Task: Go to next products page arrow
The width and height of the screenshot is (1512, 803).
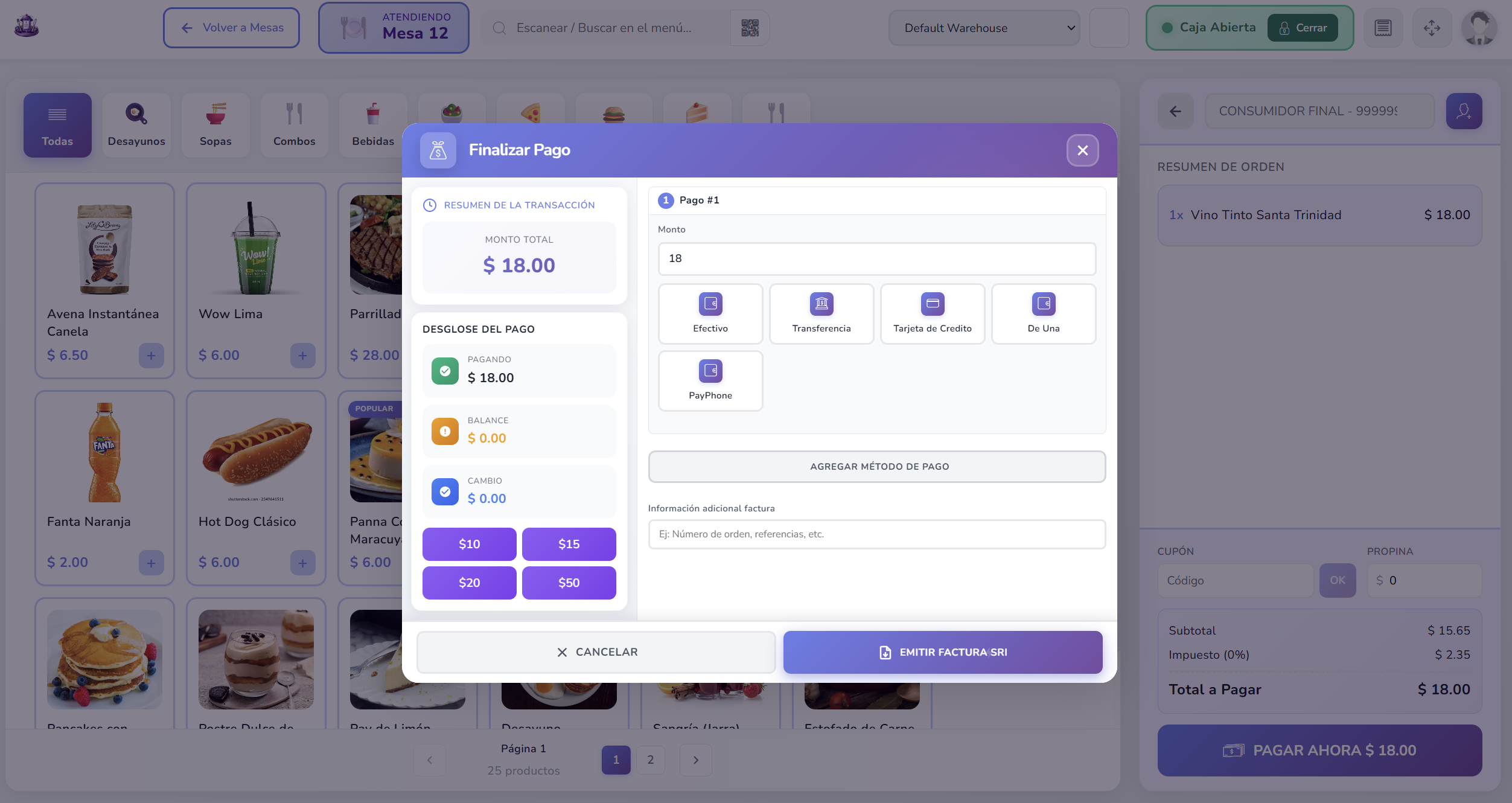Action: [695, 760]
